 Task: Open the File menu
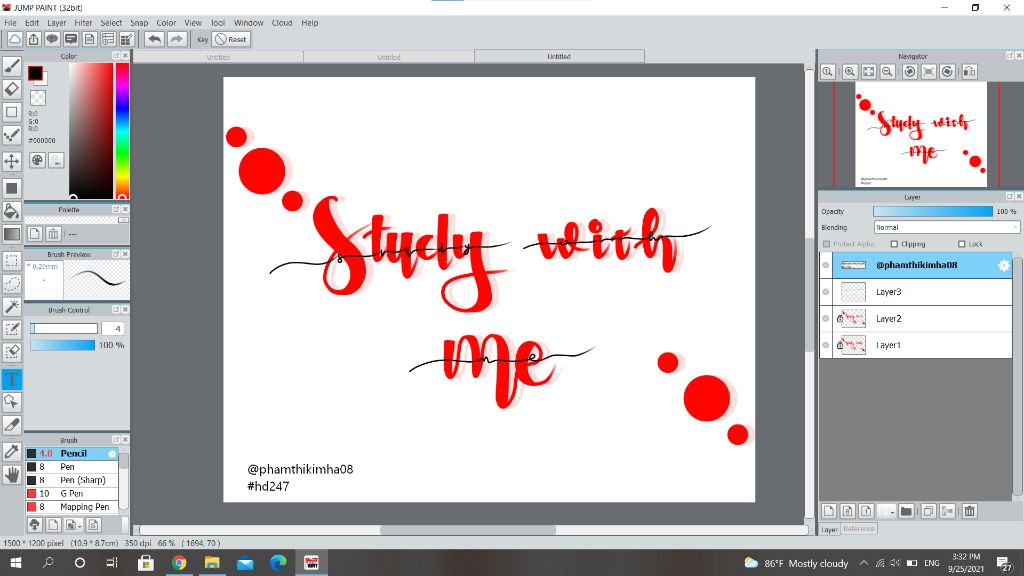[x=10, y=23]
